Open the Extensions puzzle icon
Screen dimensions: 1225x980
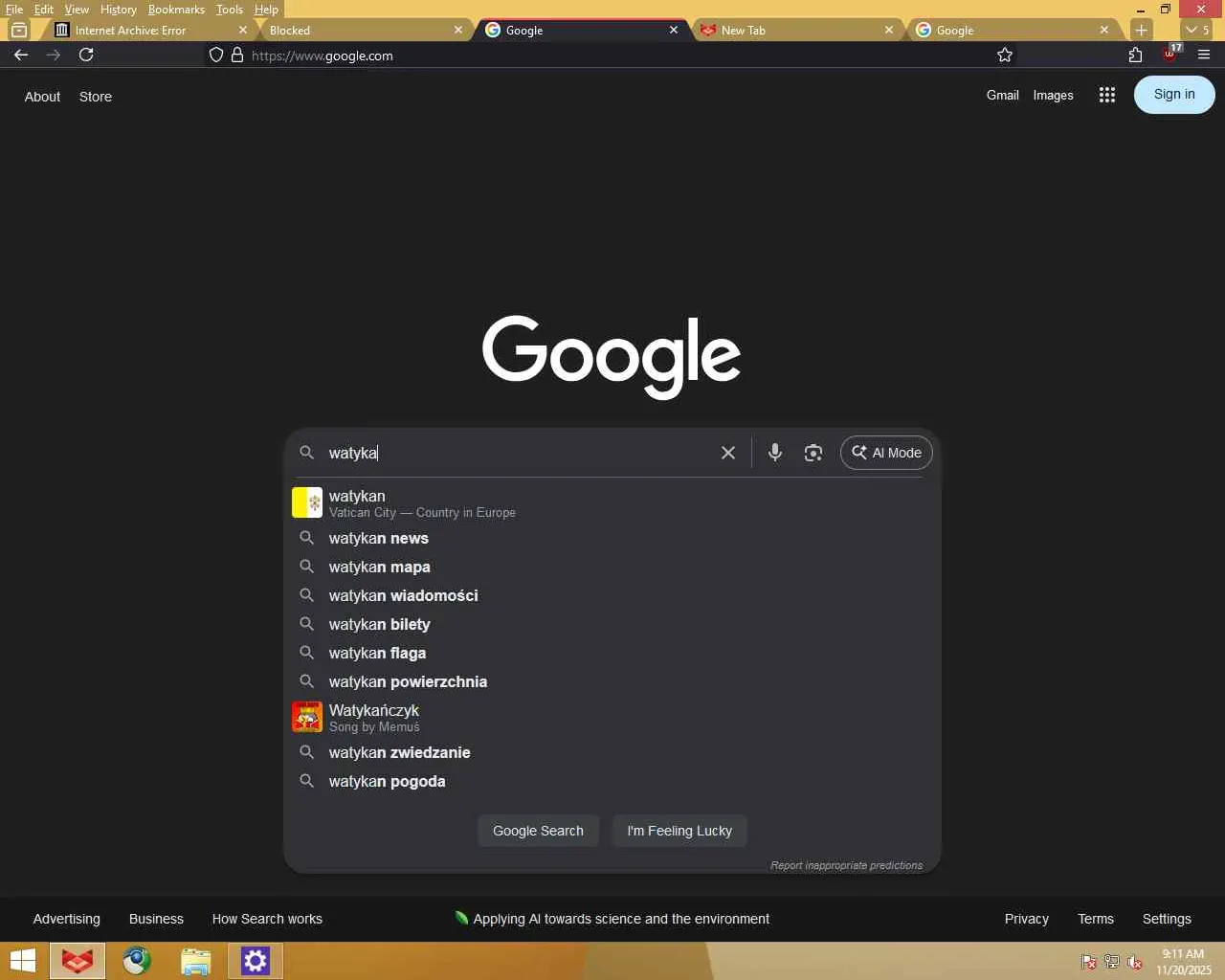point(1135,56)
